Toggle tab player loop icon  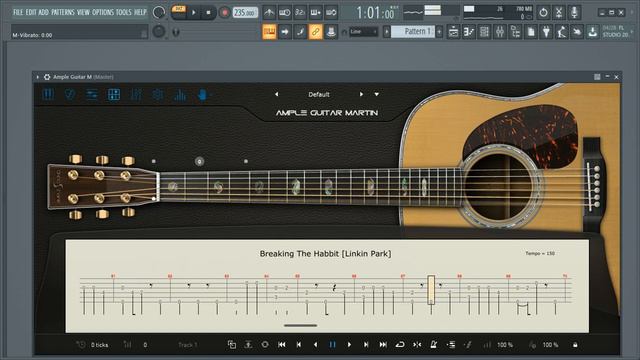point(400,345)
